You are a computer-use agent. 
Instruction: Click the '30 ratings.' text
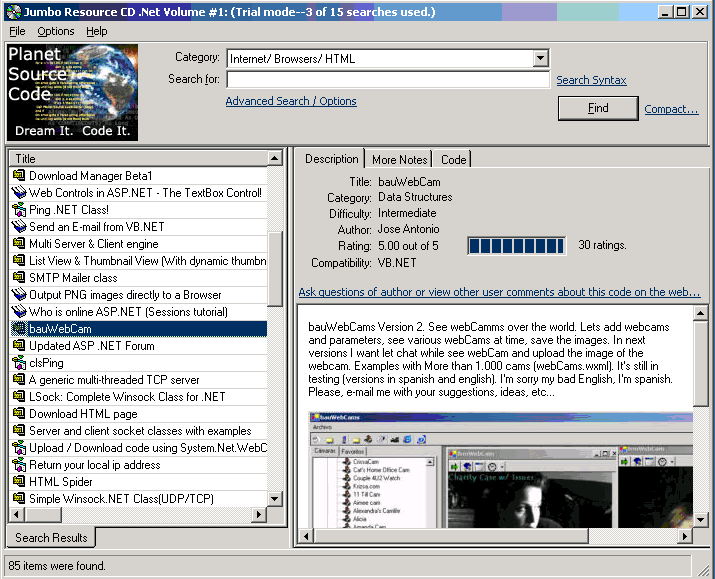coord(602,245)
